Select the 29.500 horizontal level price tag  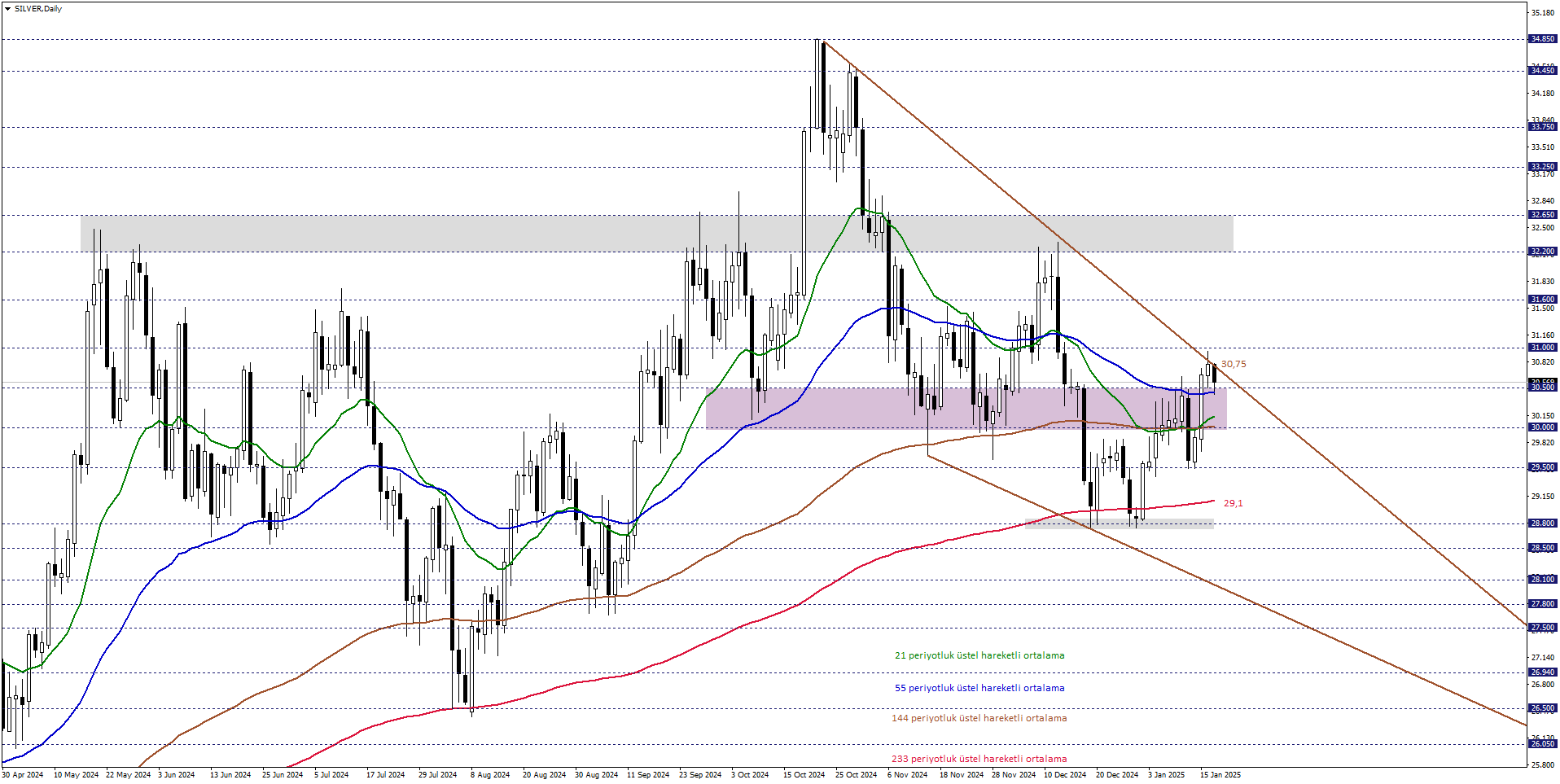1543,467
